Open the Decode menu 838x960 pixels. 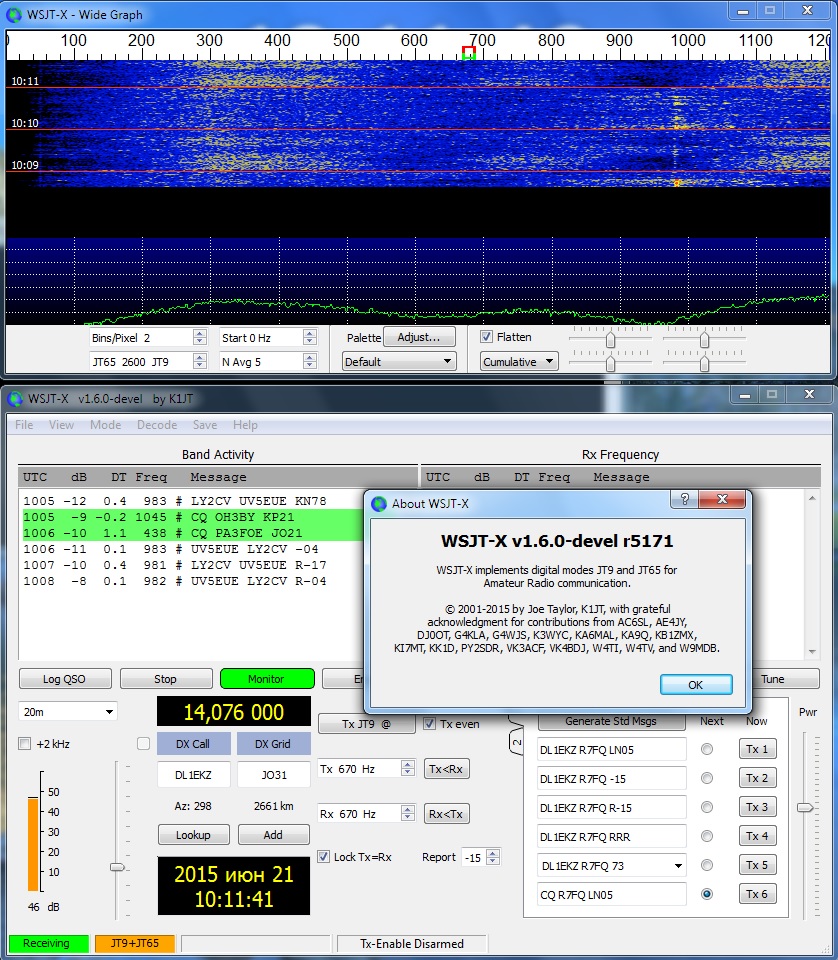[x=157, y=425]
